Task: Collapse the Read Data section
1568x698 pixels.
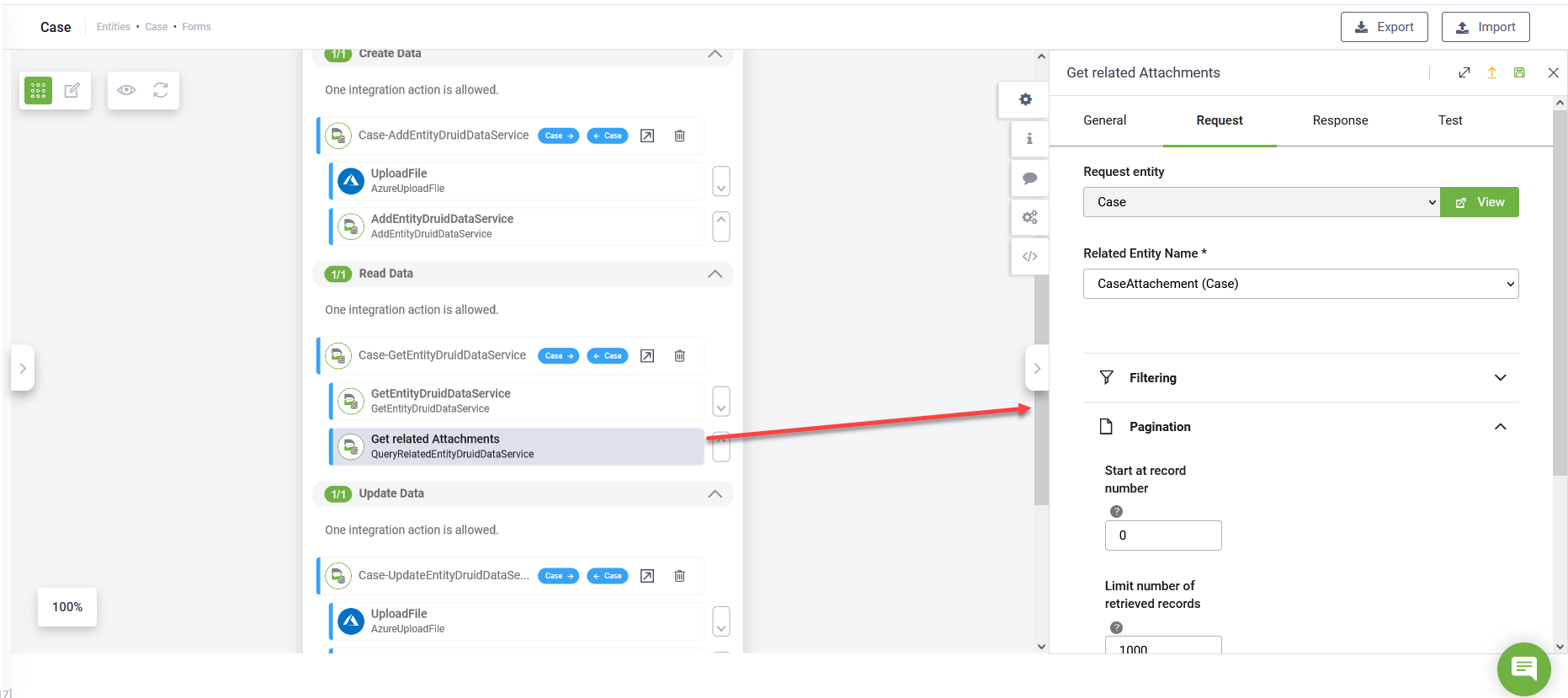Action: 715,274
